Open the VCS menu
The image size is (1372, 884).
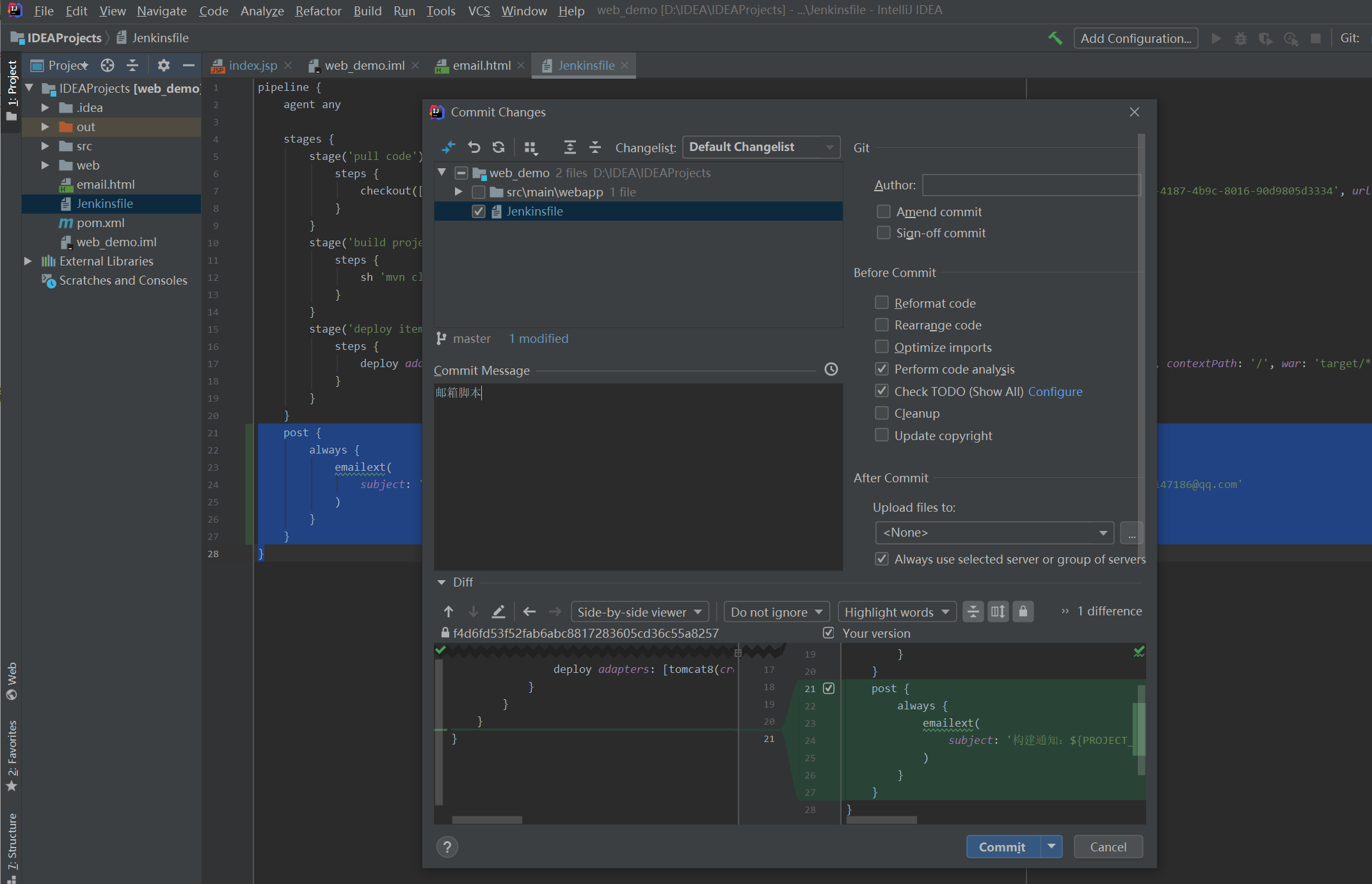click(x=479, y=11)
